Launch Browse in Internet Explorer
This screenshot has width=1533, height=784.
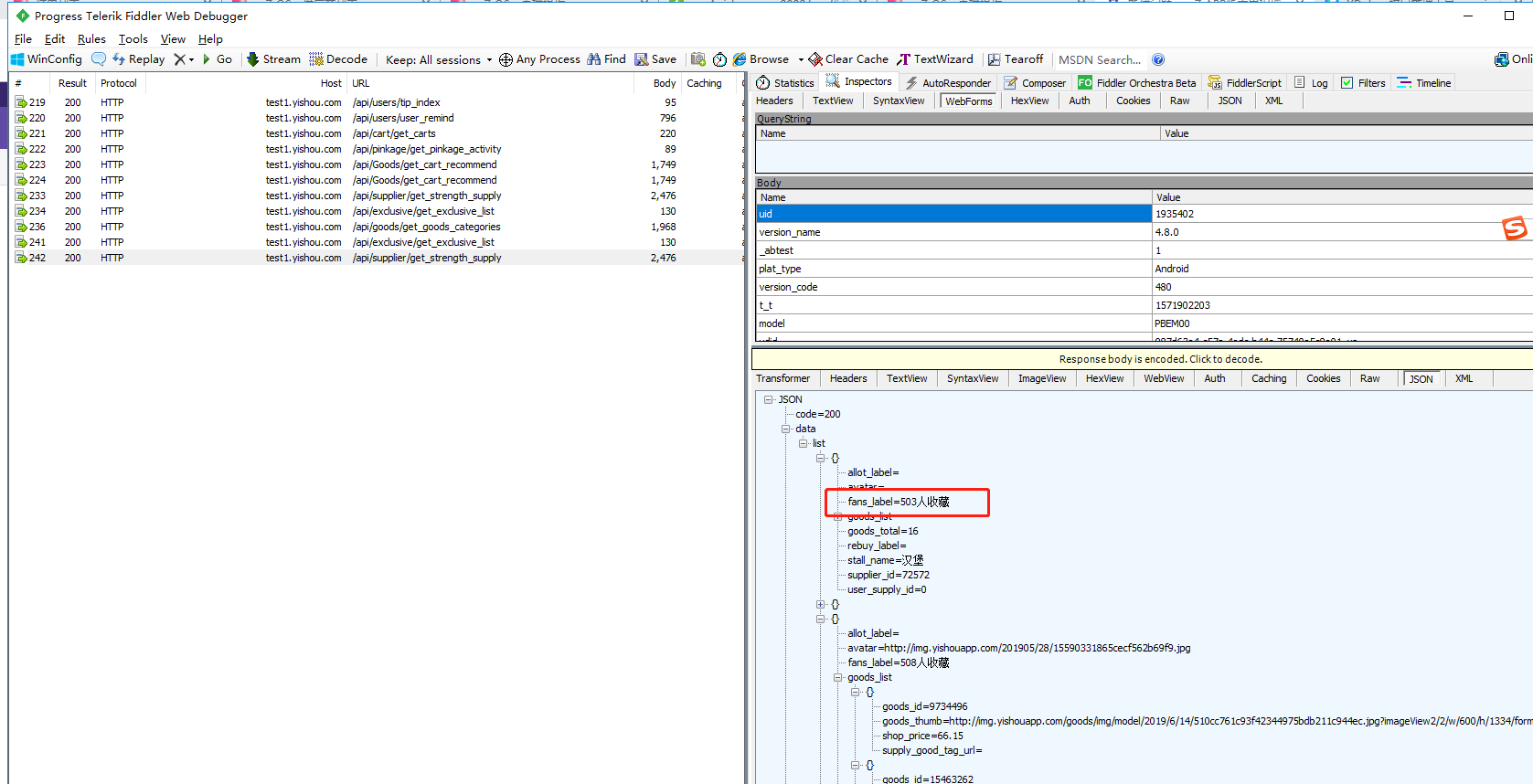[x=761, y=59]
